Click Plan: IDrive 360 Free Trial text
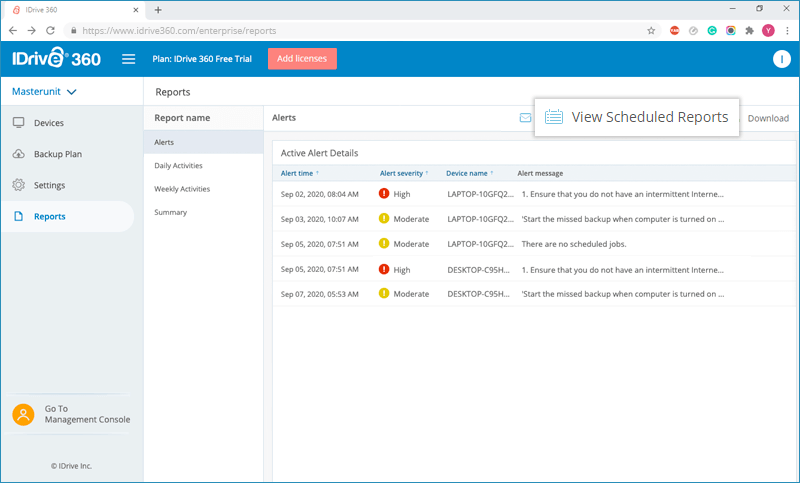Image resolution: width=800 pixels, height=483 pixels. (202, 59)
